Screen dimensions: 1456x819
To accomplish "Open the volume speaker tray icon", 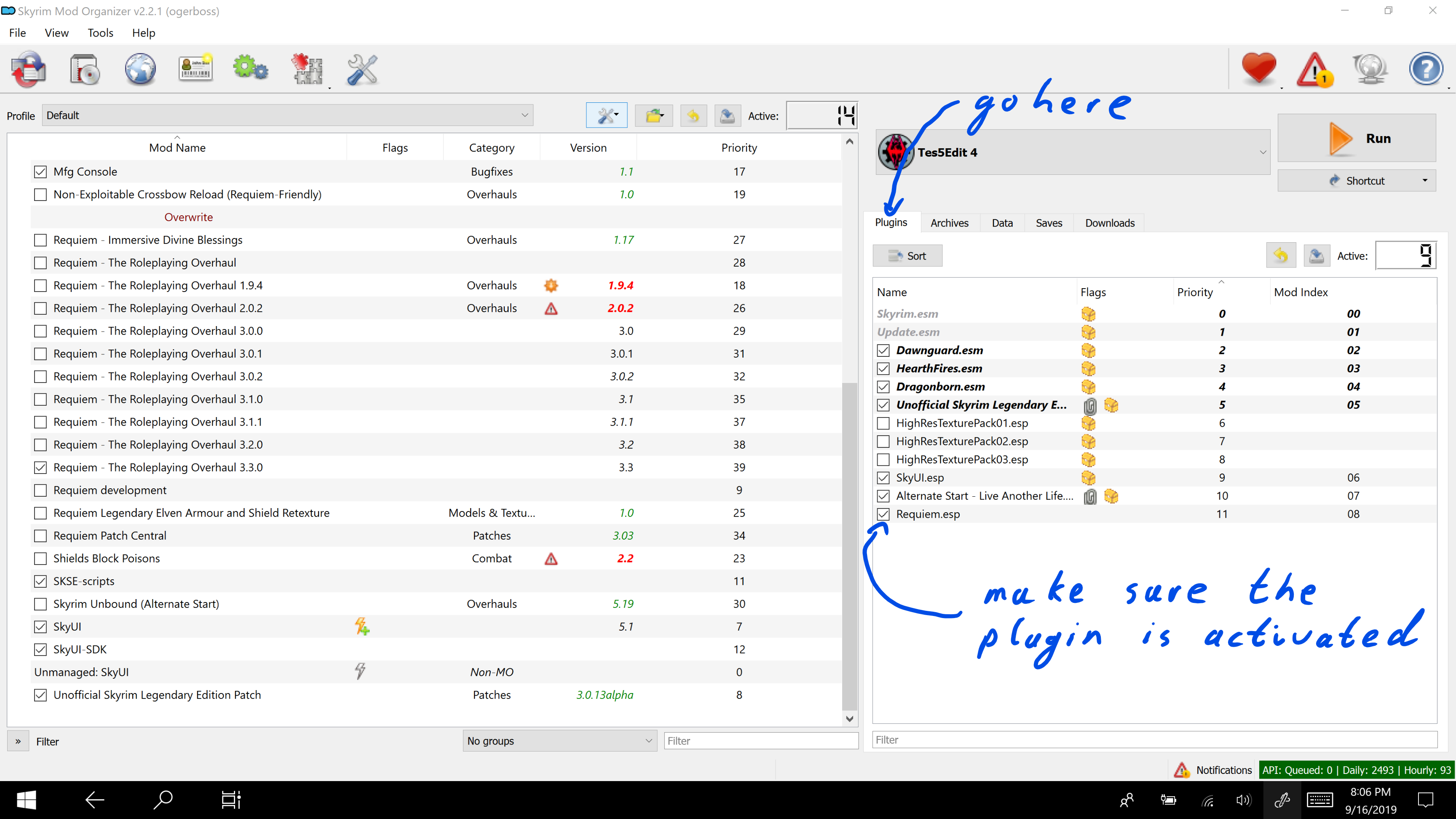I will [1244, 800].
